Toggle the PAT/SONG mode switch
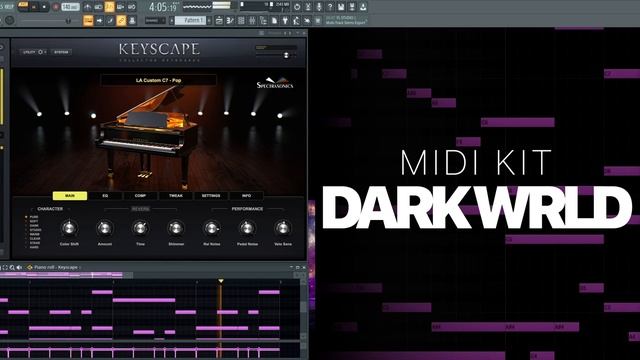 [x=23, y=6]
